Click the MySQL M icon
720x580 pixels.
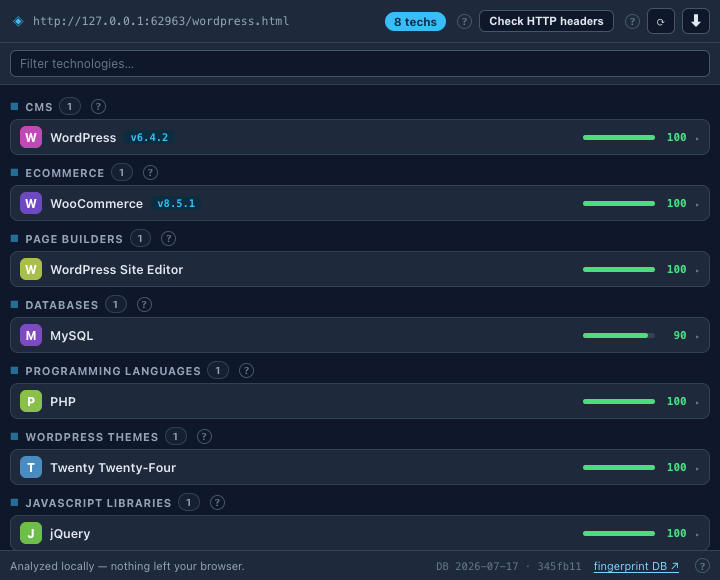click(x=31, y=335)
